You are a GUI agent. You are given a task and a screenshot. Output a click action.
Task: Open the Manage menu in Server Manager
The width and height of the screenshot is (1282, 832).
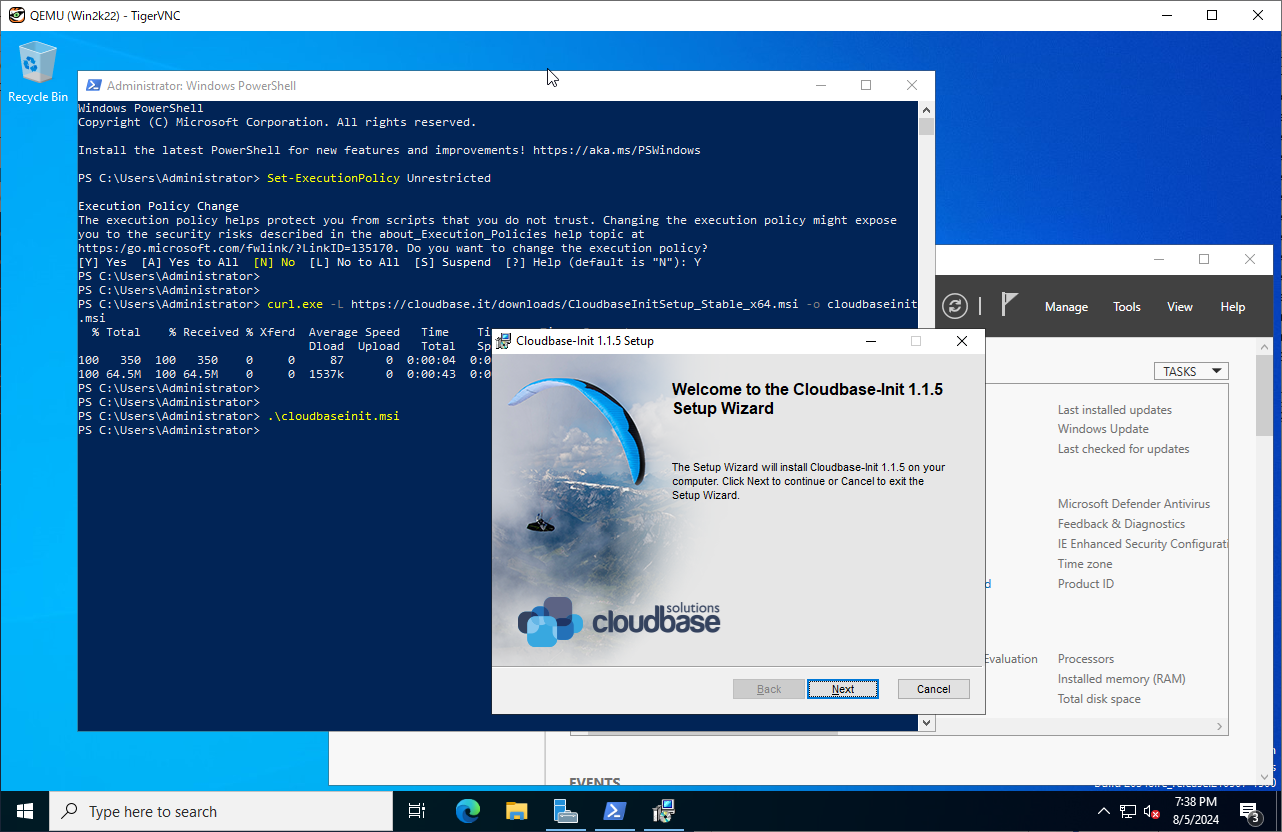click(1066, 307)
